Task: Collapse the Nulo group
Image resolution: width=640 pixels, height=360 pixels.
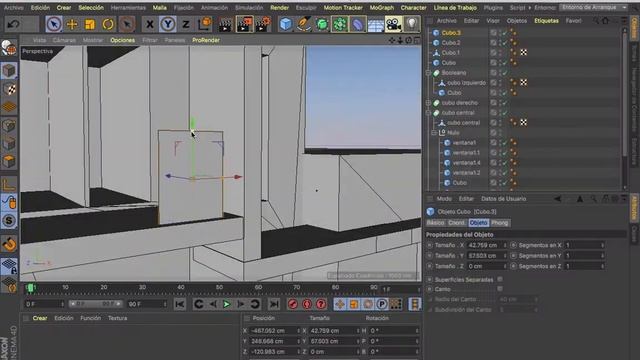Action: pyautogui.click(x=434, y=133)
